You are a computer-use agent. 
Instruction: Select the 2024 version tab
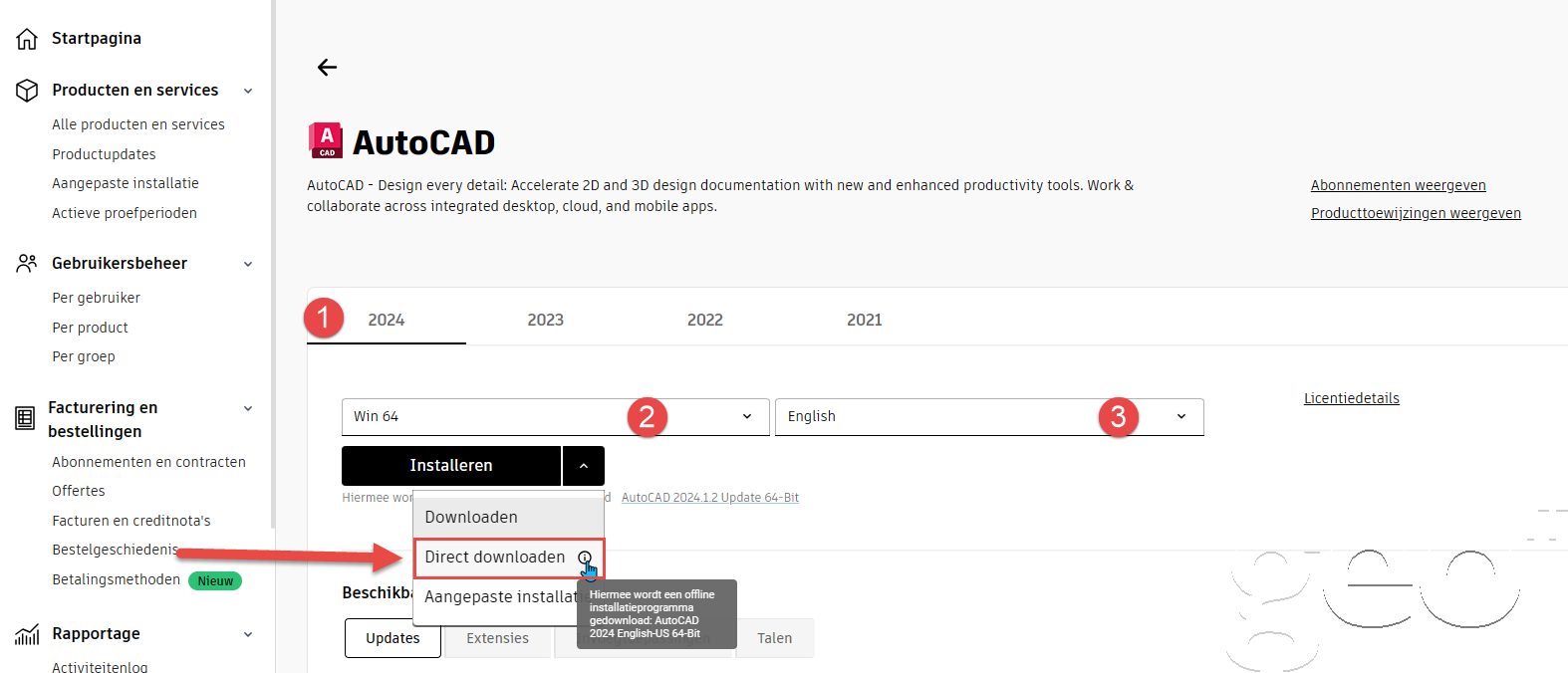(x=387, y=320)
